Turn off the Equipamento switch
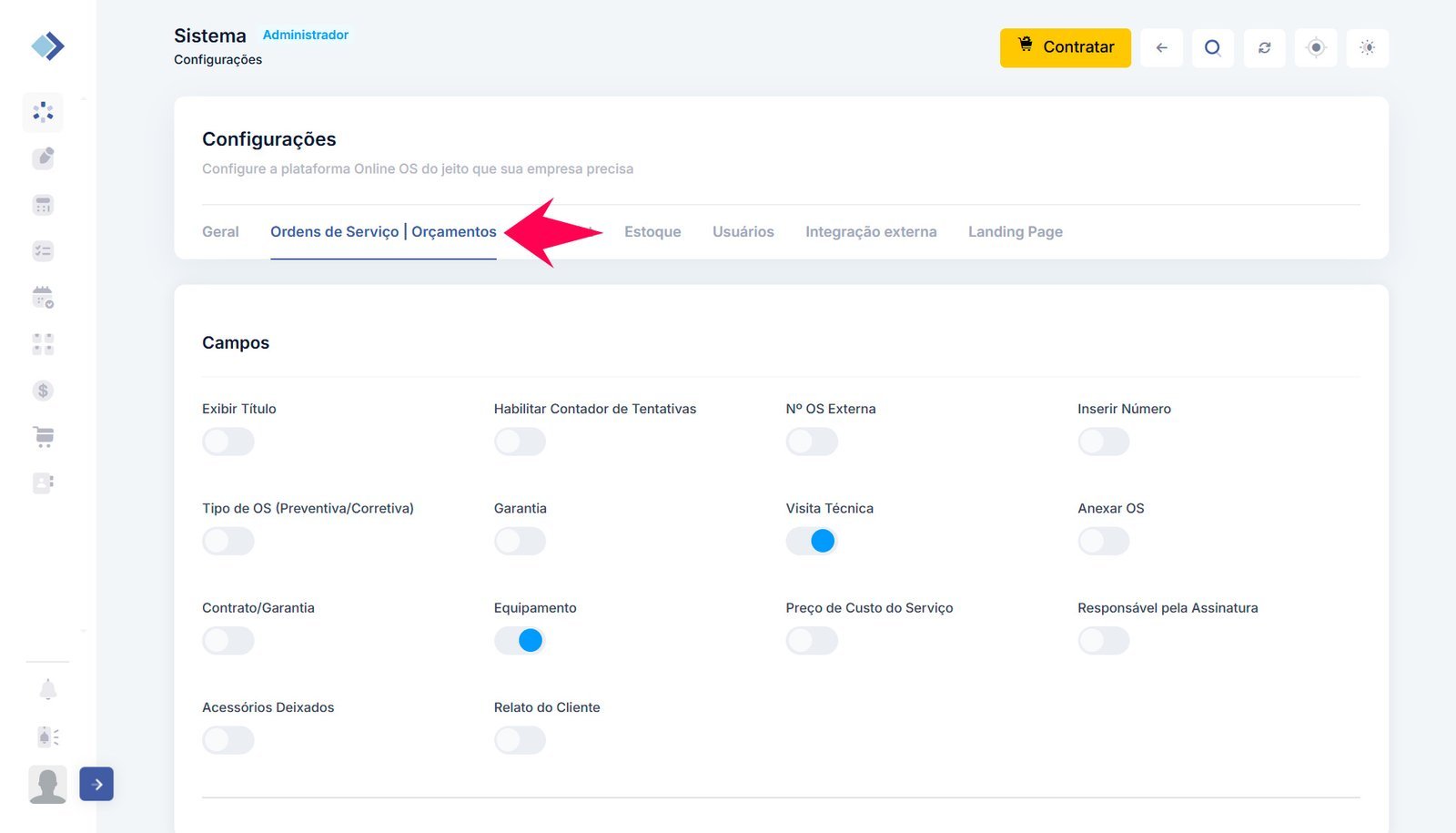Image resolution: width=1456 pixels, height=833 pixels. pos(520,641)
